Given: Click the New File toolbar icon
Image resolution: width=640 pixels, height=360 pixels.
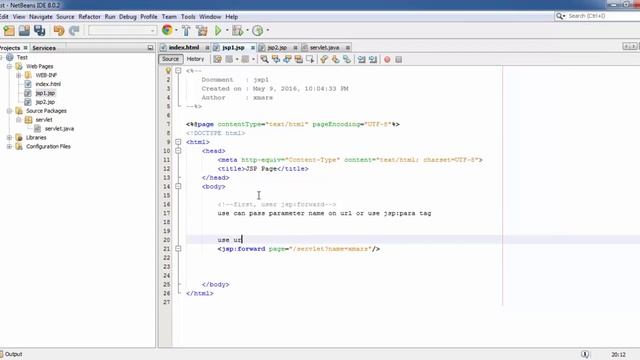Looking at the screenshot, I should click(9, 31).
